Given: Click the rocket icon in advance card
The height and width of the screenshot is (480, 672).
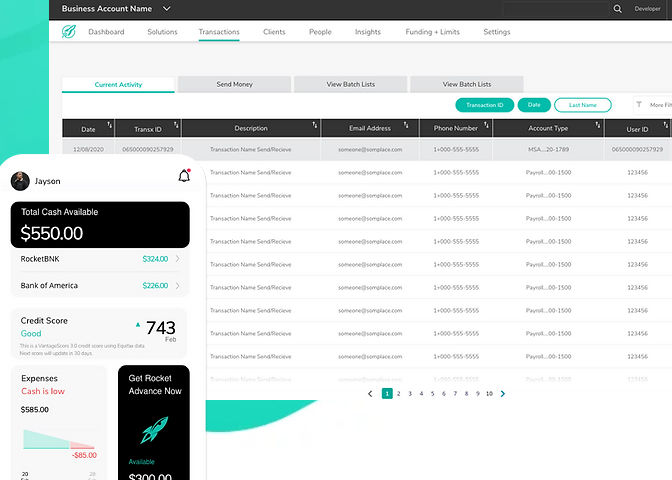Looking at the screenshot, I should tap(154, 429).
